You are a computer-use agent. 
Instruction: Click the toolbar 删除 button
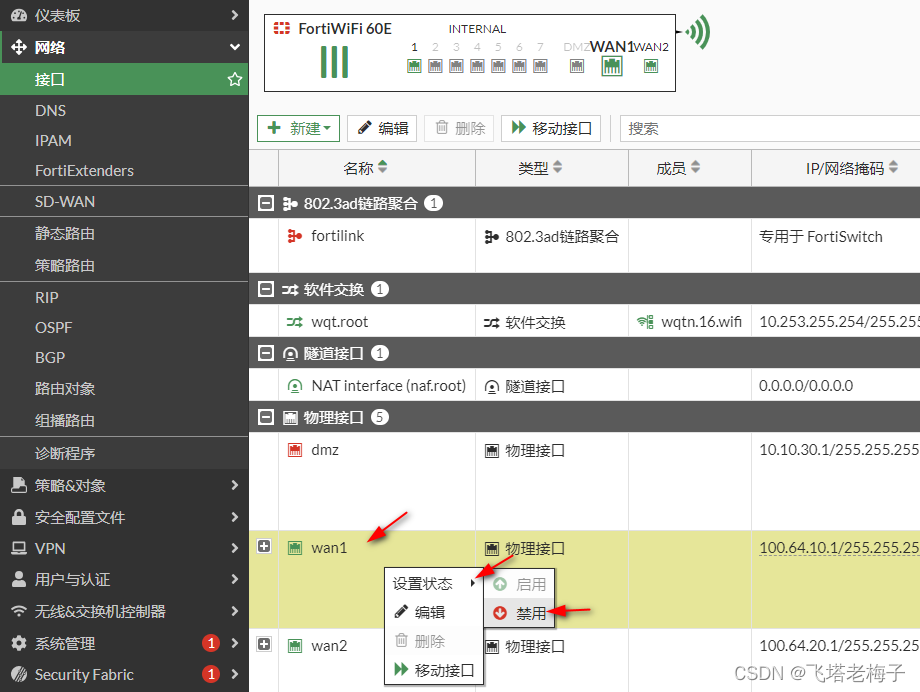(459, 129)
